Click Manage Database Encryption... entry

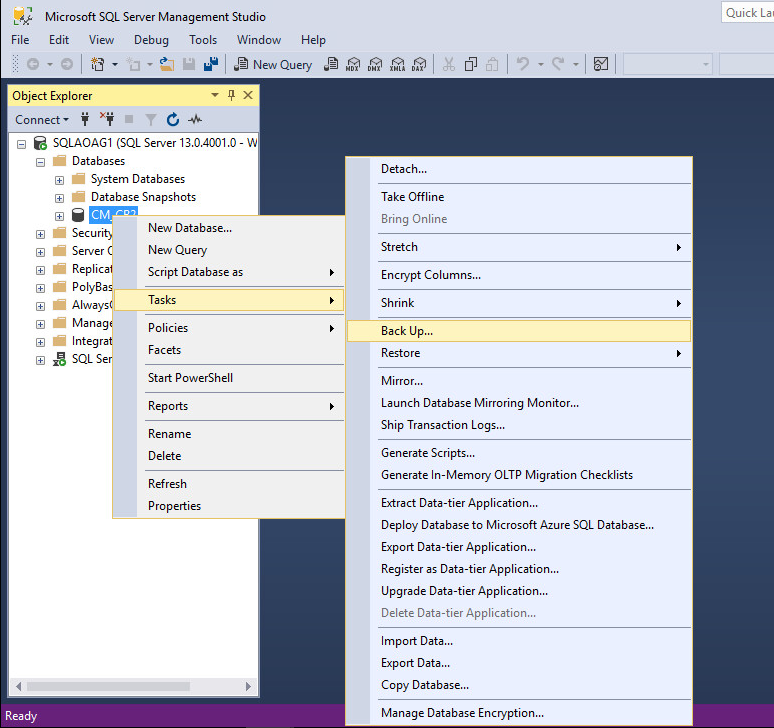tap(519, 713)
